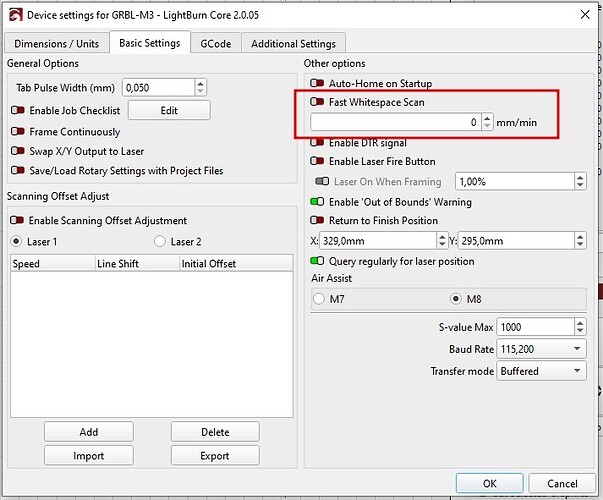Screen dimensions: 603x500
Task: Click the Fast Whitespace Scan speed field
Action: 396,122
